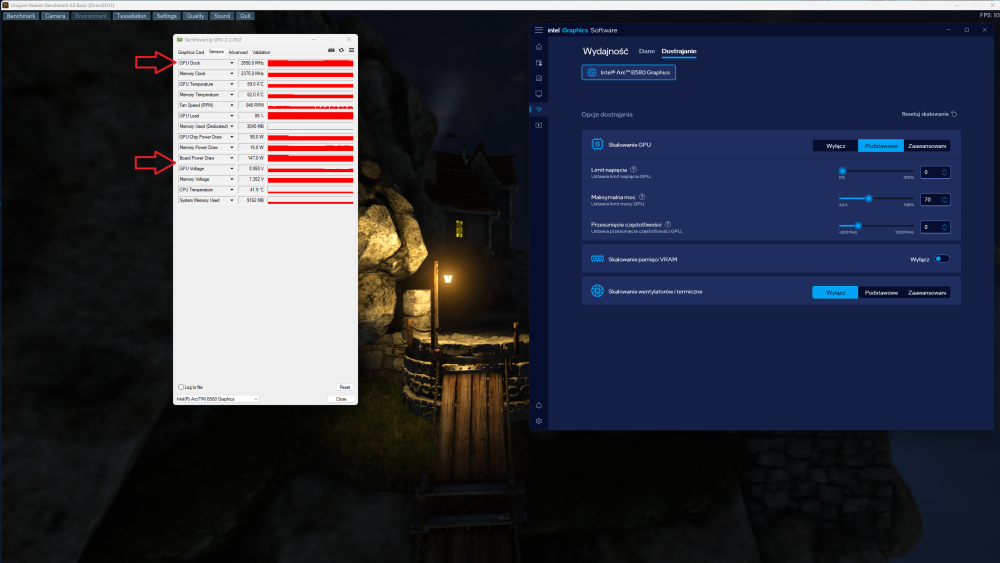Open the Intel Arc B580 GPU selector dropdown
The width and height of the screenshot is (1000, 563).
[217, 399]
